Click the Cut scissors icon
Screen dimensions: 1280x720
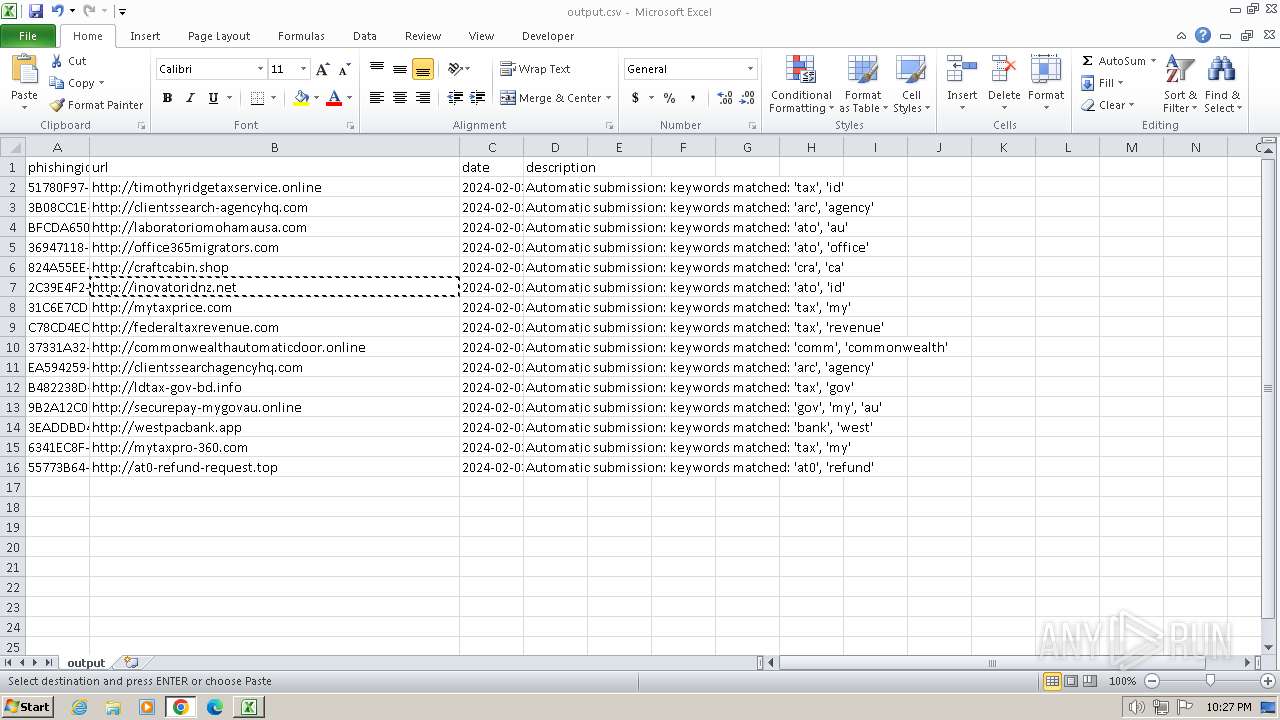click(58, 61)
